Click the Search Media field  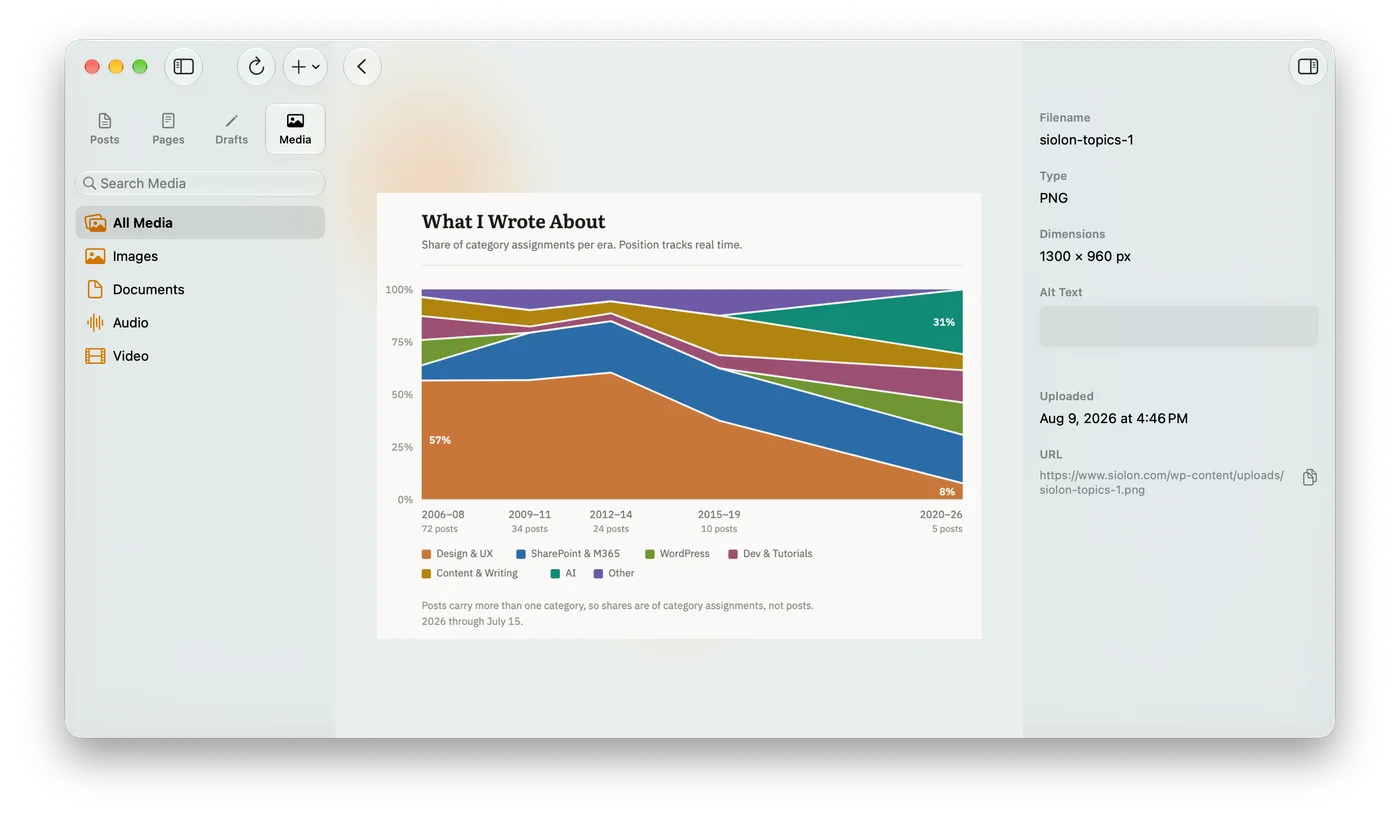[200, 183]
